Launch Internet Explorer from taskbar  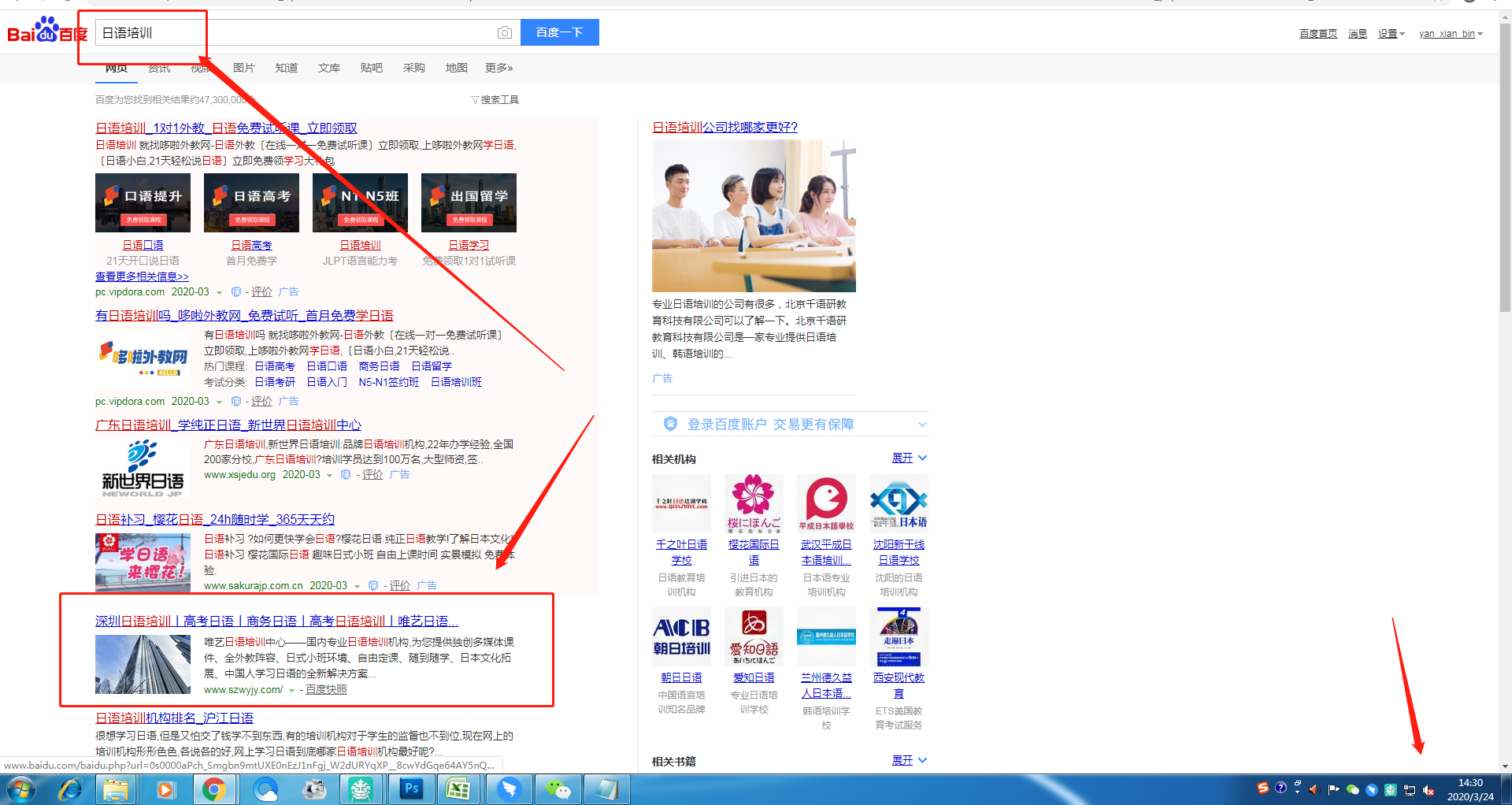coord(71,789)
